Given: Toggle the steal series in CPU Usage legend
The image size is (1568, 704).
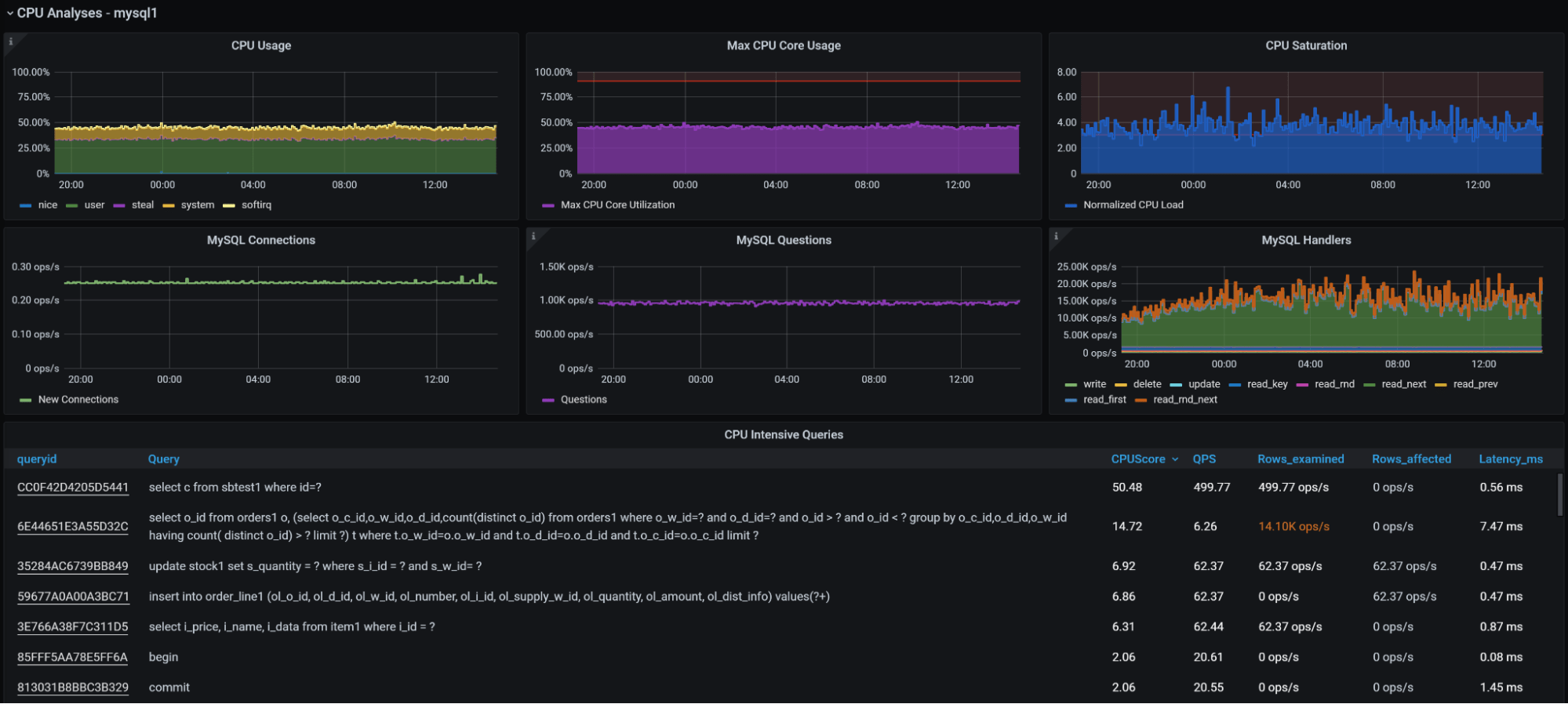Looking at the screenshot, I should [x=142, y=205].
